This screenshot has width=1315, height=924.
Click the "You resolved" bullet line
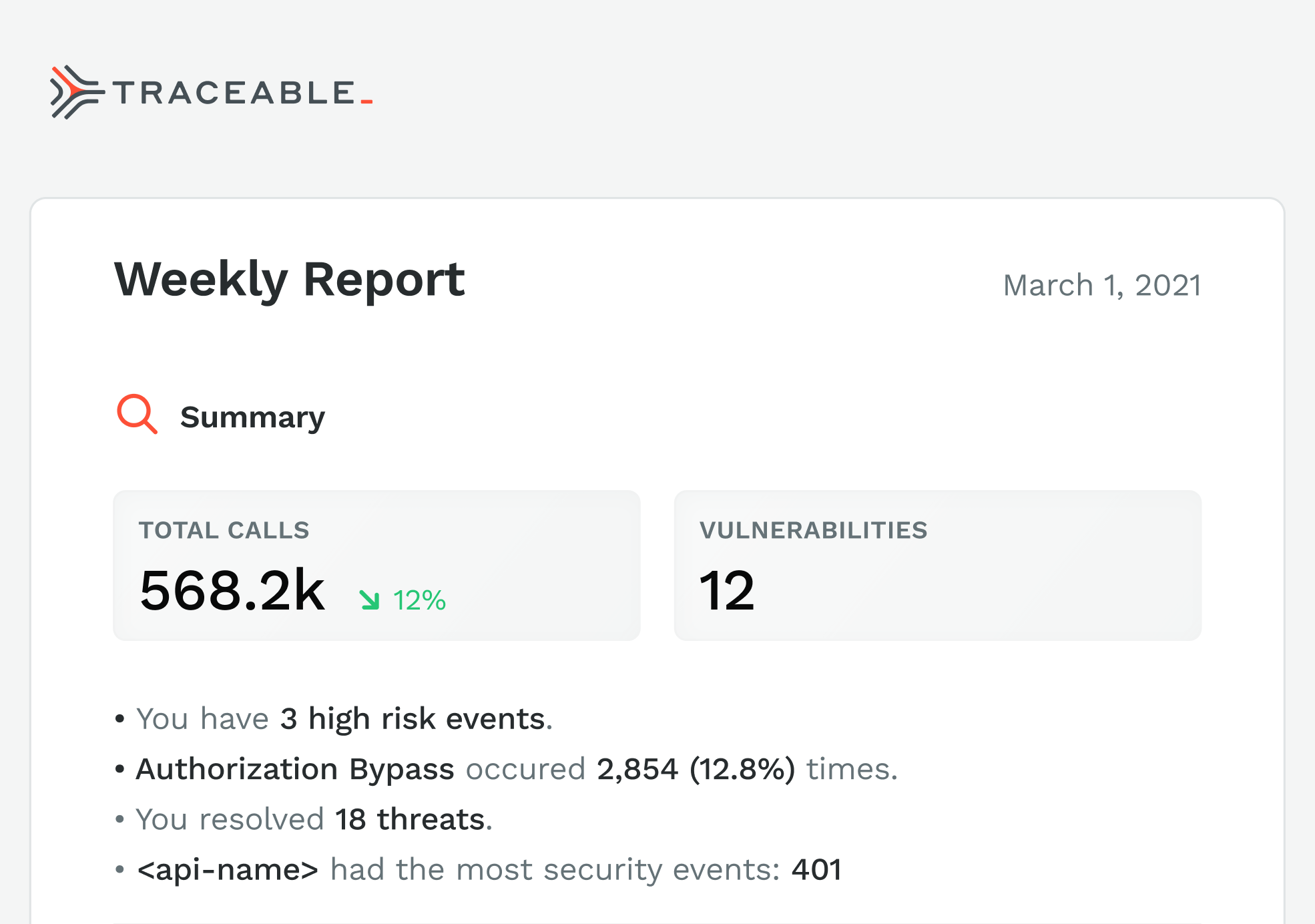pos(230,819)
